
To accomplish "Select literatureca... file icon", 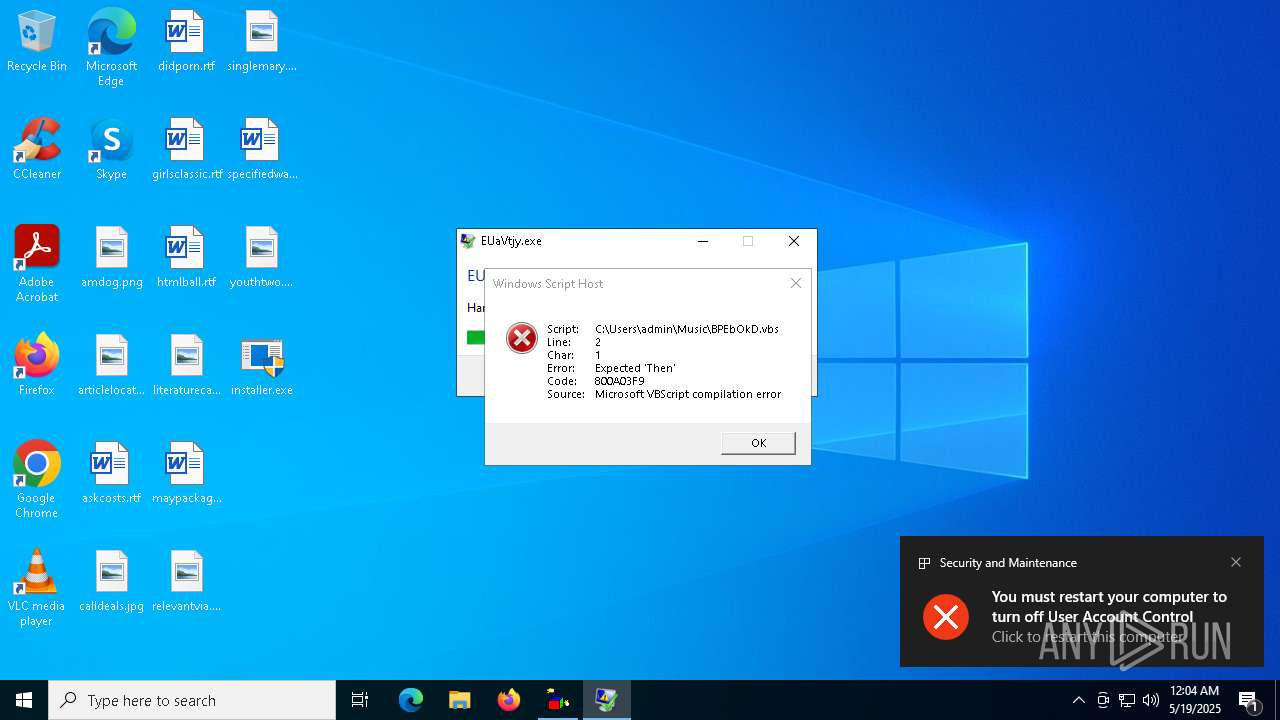I will 186,366.
